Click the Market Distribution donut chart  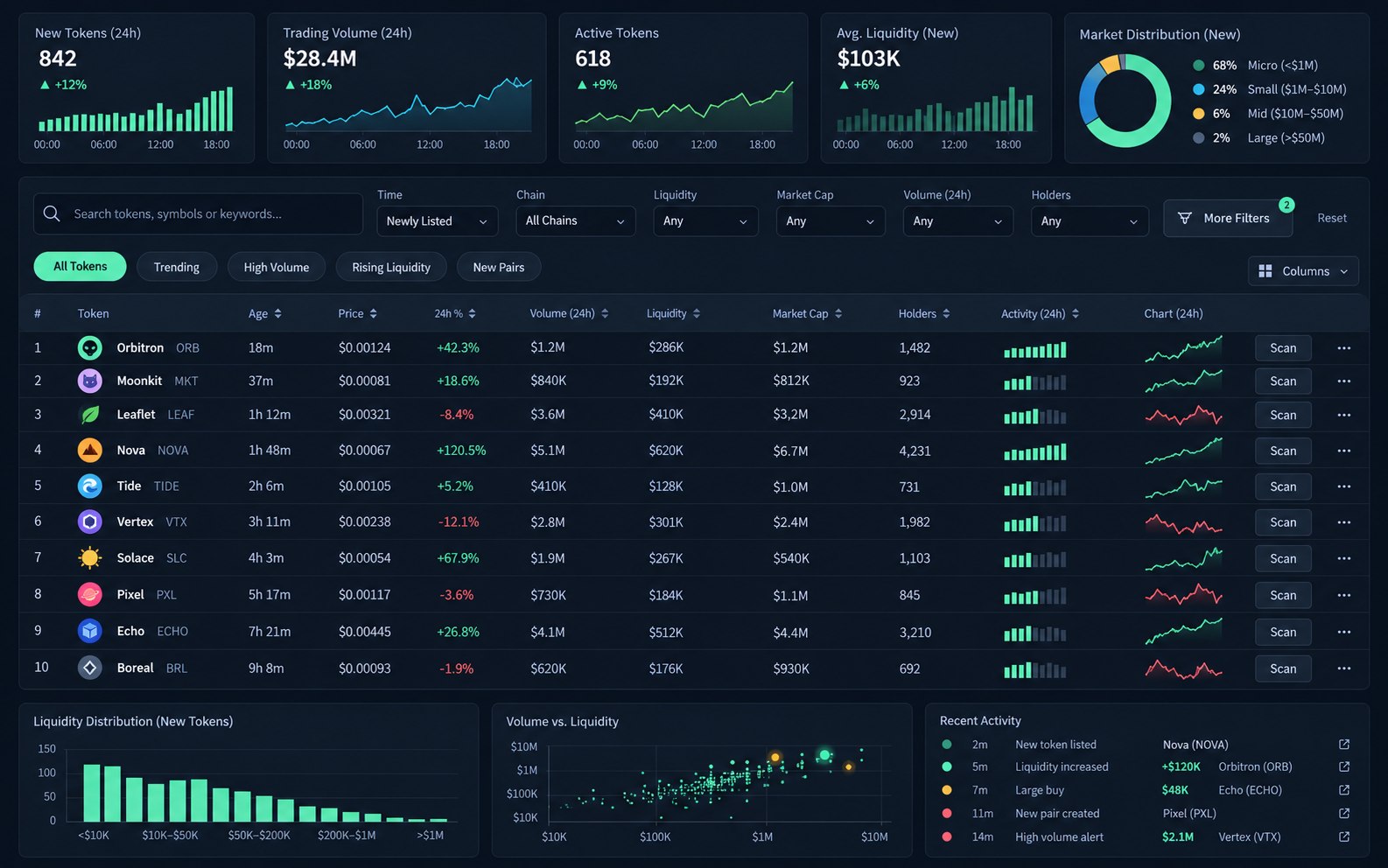[1125, 101]
